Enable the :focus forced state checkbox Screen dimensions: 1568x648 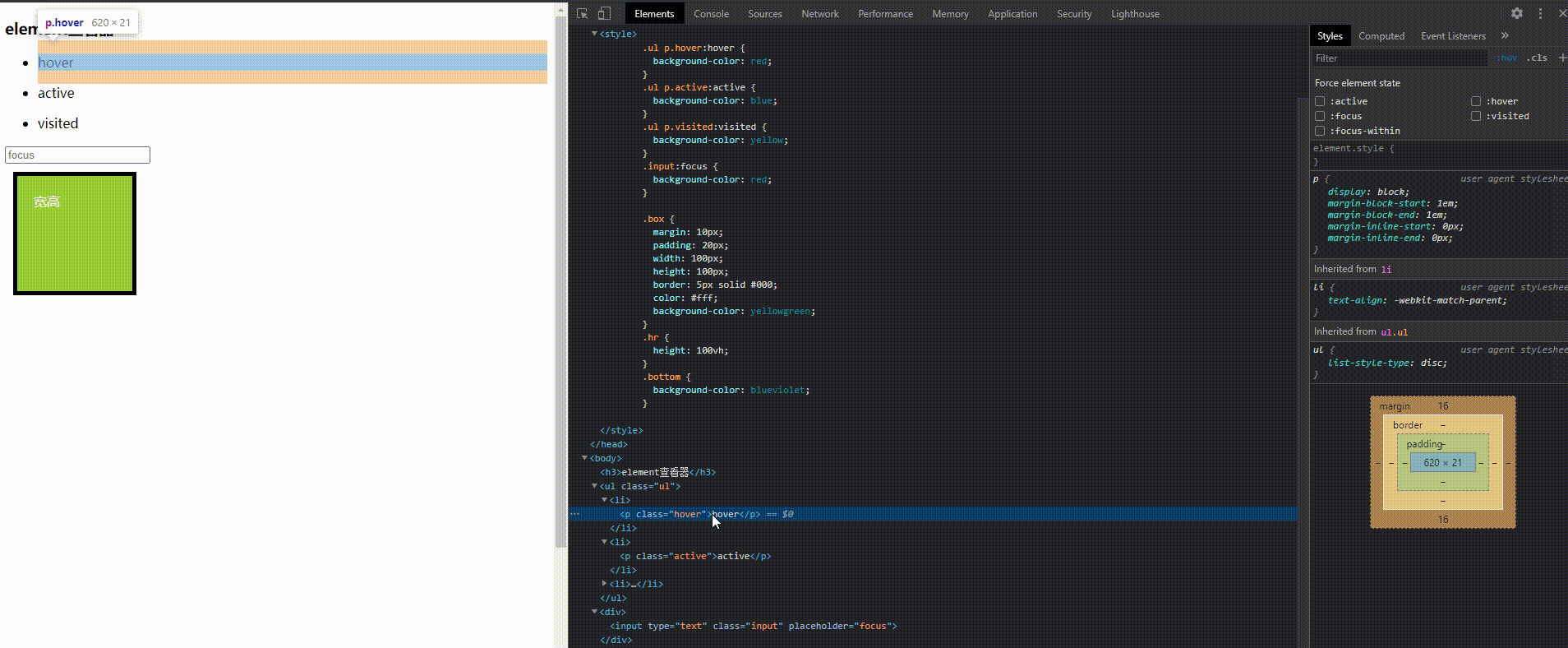tap(1320, 116)
